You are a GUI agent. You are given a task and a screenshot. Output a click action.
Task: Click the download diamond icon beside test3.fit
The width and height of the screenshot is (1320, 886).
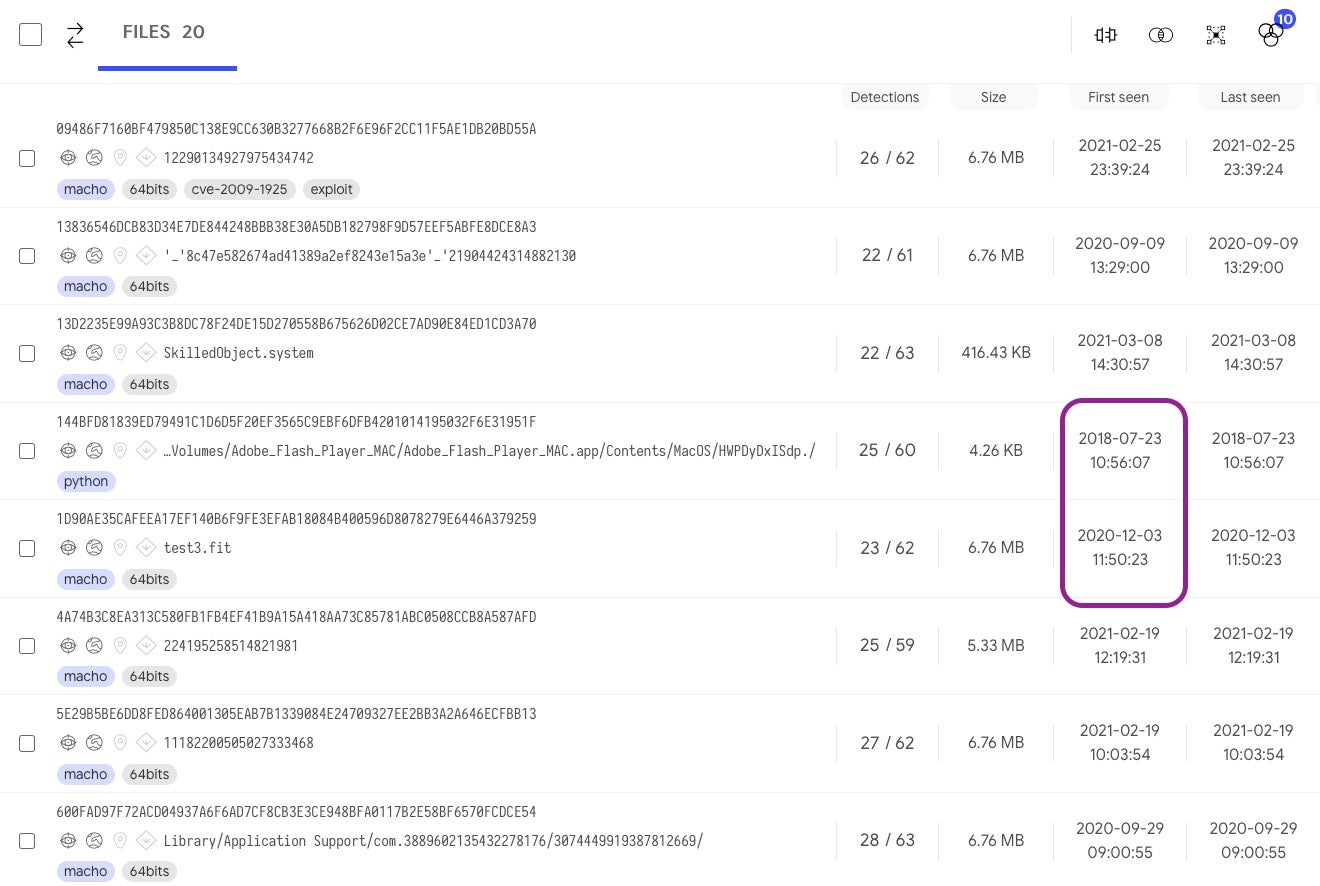point(146,548)
